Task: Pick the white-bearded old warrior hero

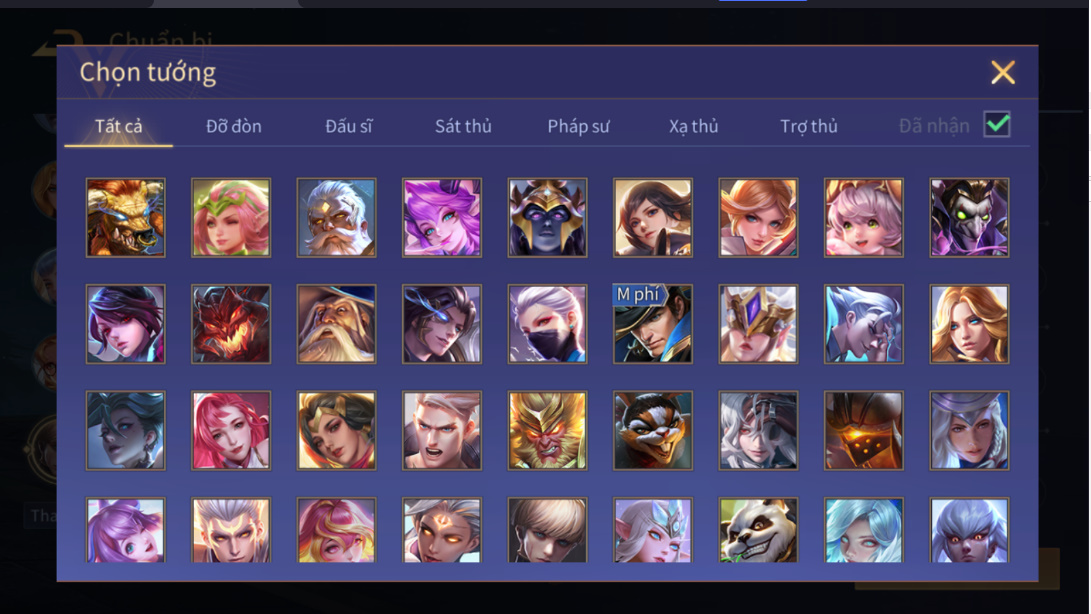Action: click(x=337, y=218)
